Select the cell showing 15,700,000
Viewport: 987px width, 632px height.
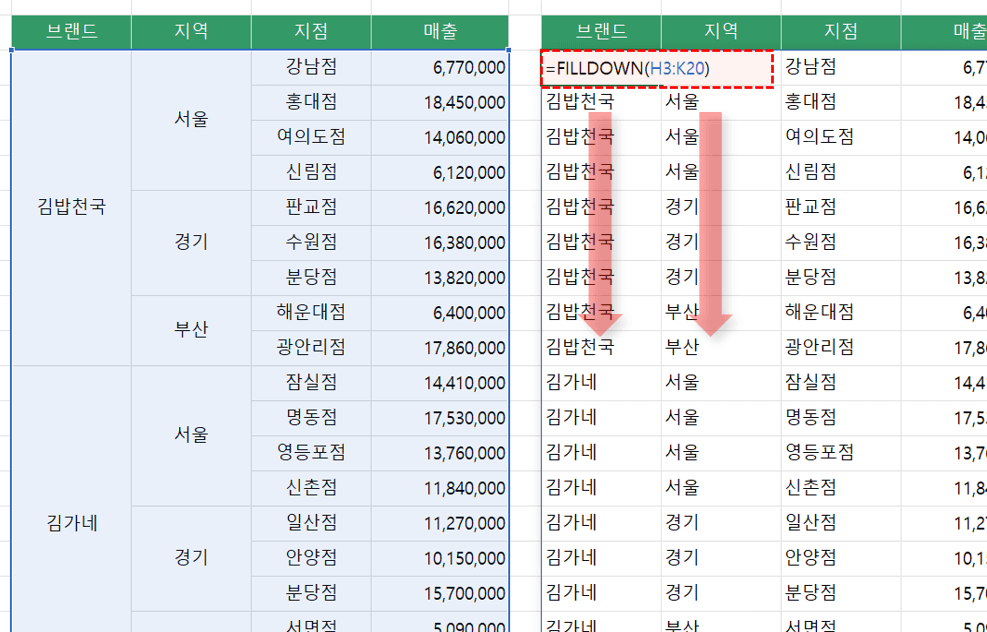pyautogui.click(x=440, y=592)
